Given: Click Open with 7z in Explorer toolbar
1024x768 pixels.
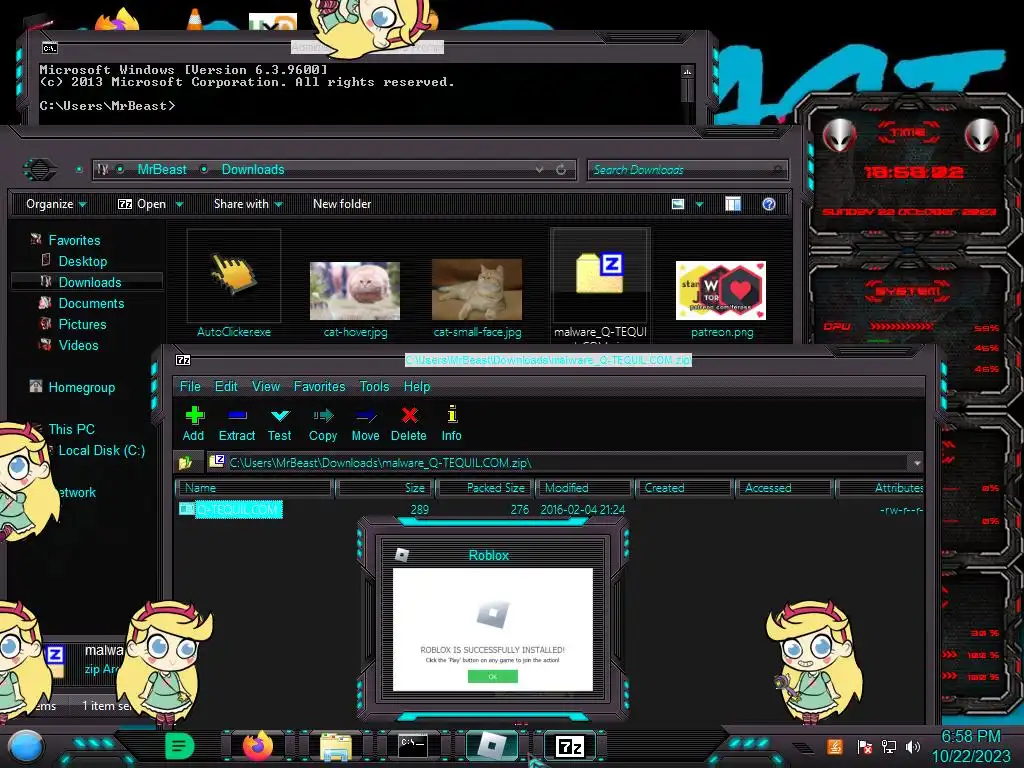Looking at the screenshot, I should (142, 204).
